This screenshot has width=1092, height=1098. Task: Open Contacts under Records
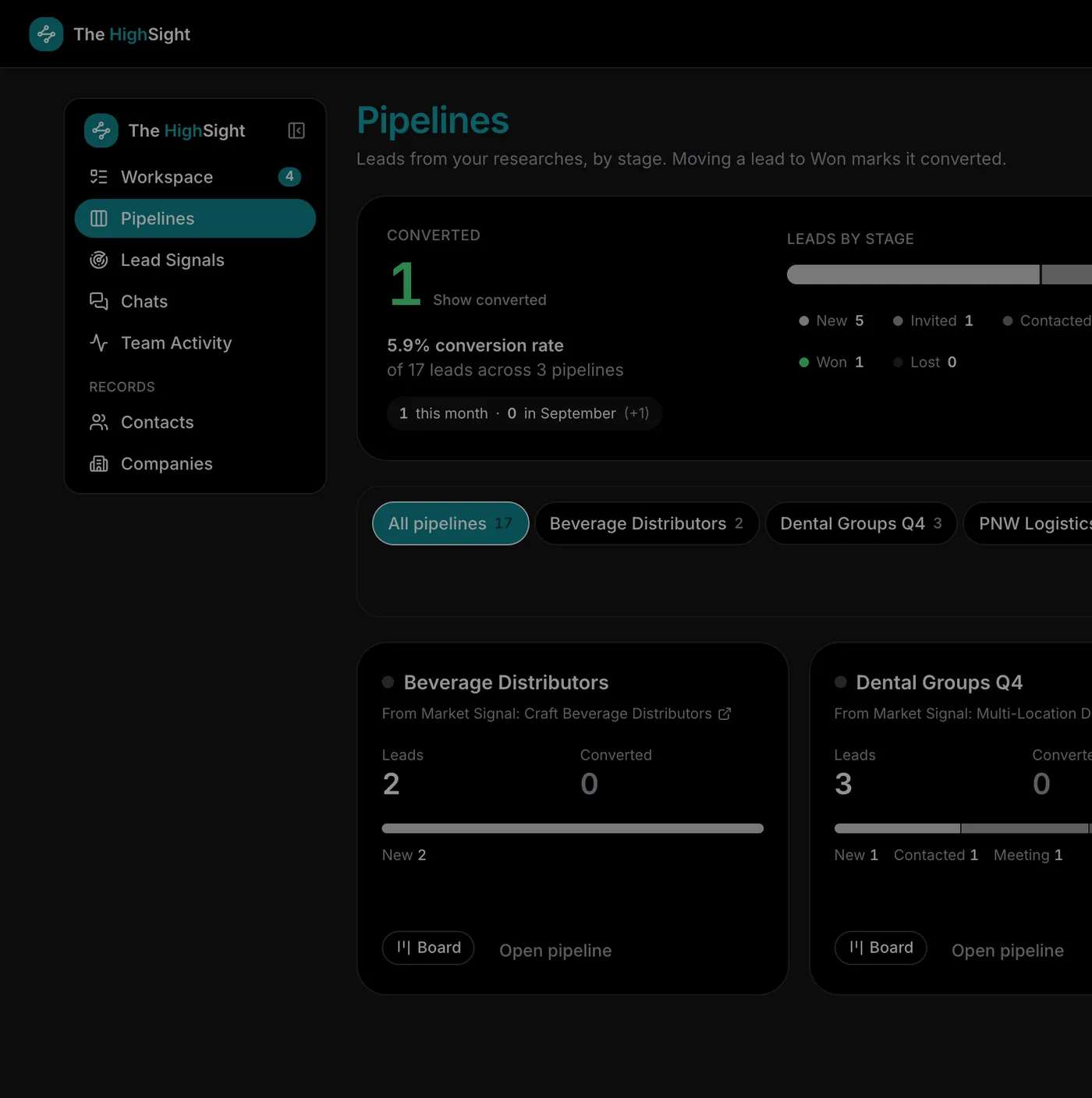click(195, 422)
